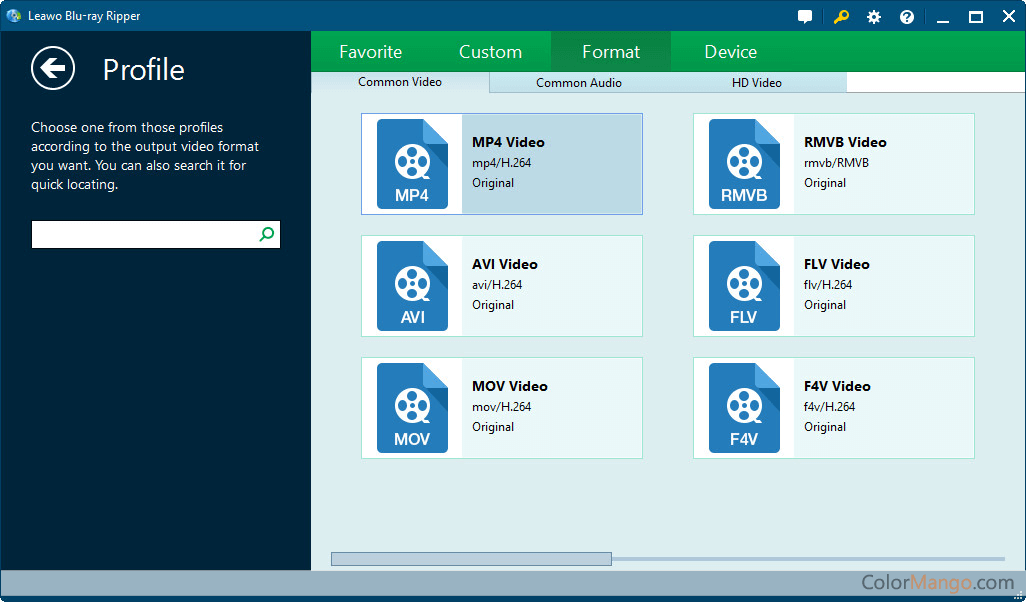The width and height of the screenshot is (1026, 602).
Task: Select the Common Audio subtab
Action: tap(579, 83)
